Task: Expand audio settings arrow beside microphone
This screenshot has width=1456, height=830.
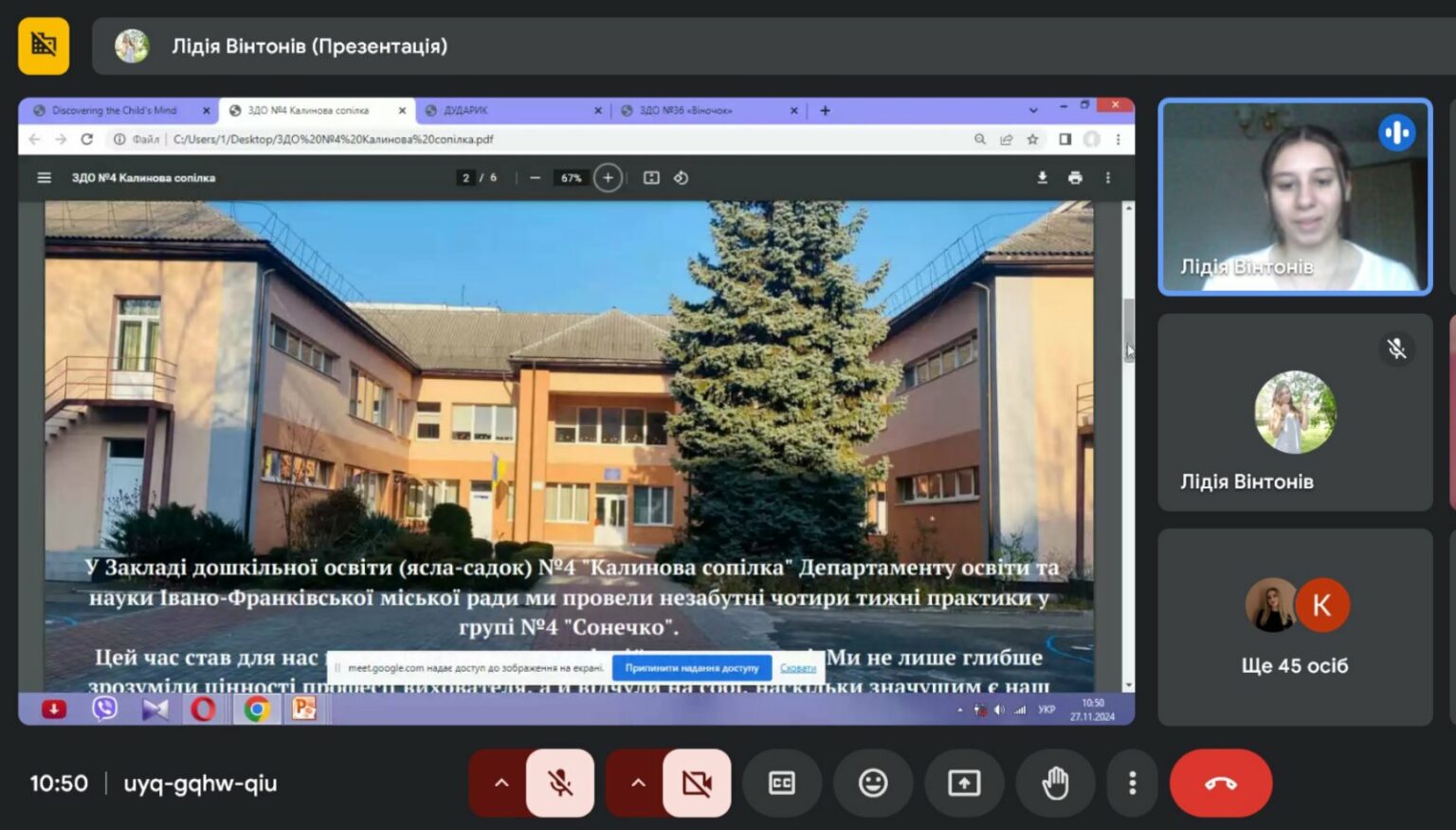Action: tap(500, 784)
